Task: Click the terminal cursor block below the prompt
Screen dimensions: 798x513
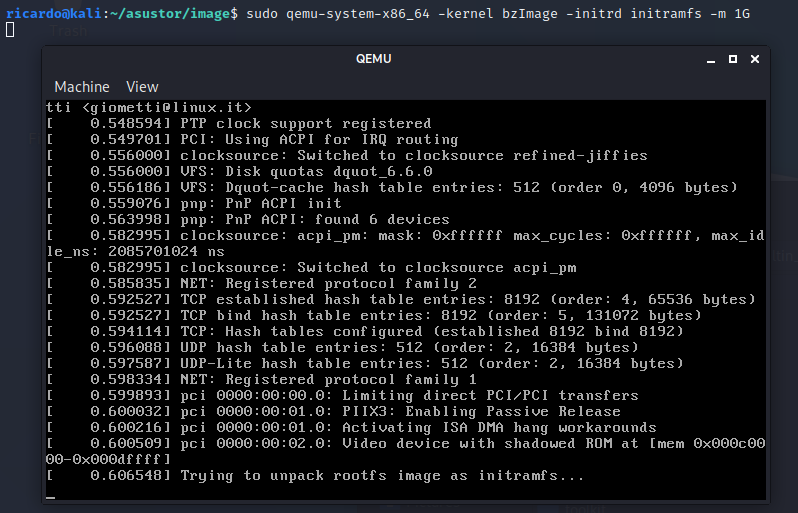Action: point(9,30)
